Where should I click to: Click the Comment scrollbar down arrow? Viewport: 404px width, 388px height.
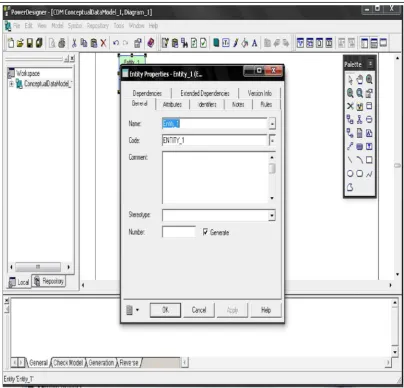[x=272, y=198]
